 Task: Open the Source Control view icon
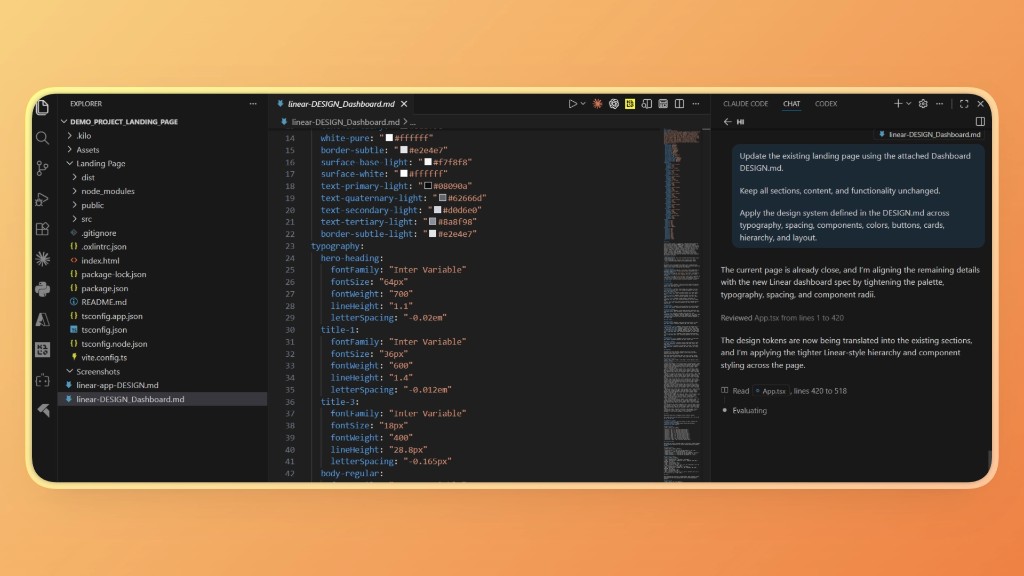(42, 168)
